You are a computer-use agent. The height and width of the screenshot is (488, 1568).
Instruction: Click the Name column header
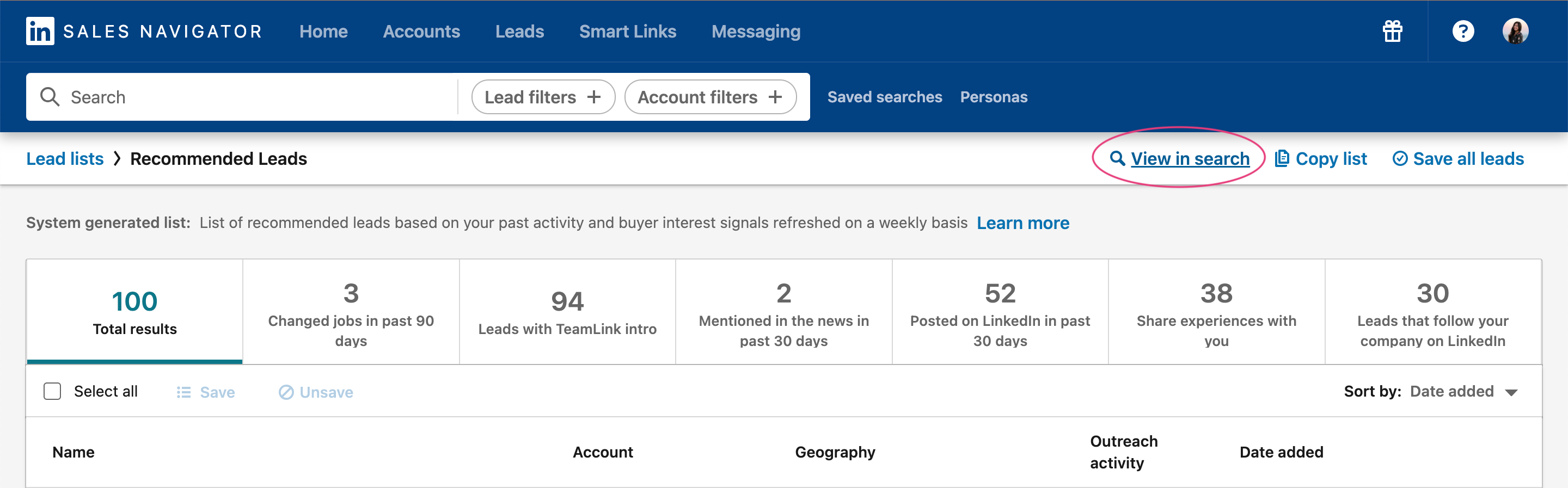tap(73, 452)
